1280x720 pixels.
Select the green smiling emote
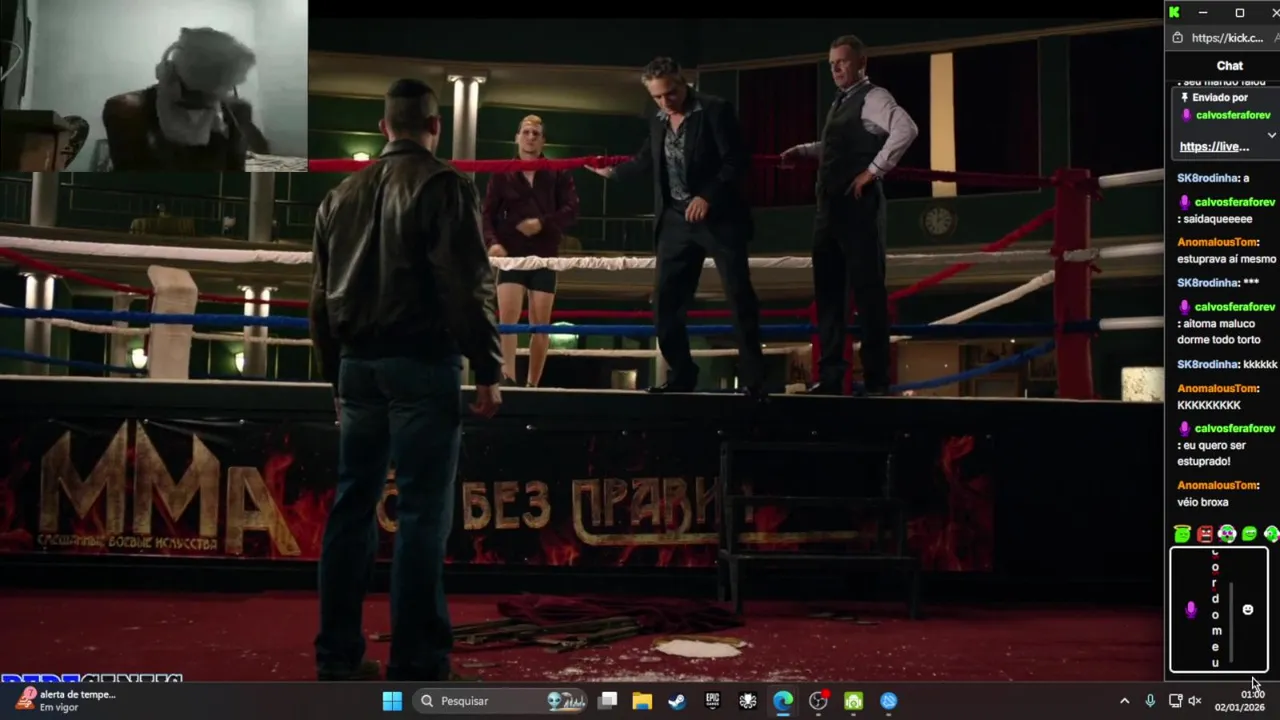[1249, 534]
